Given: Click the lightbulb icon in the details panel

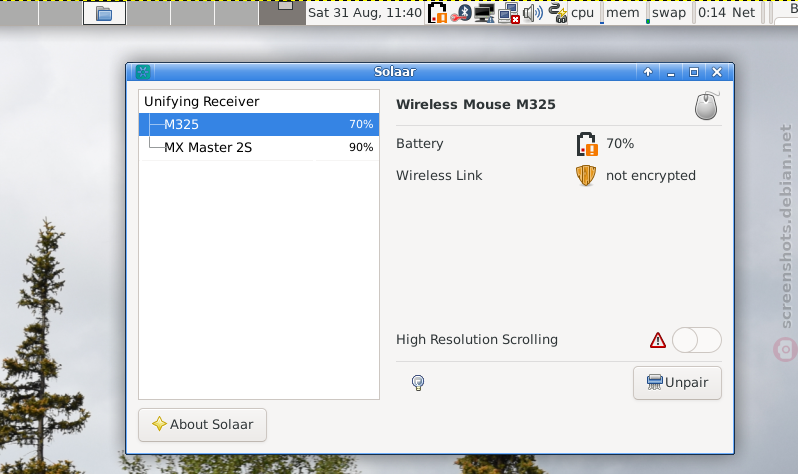Looking at the screenshot, I should click(418, 382).
